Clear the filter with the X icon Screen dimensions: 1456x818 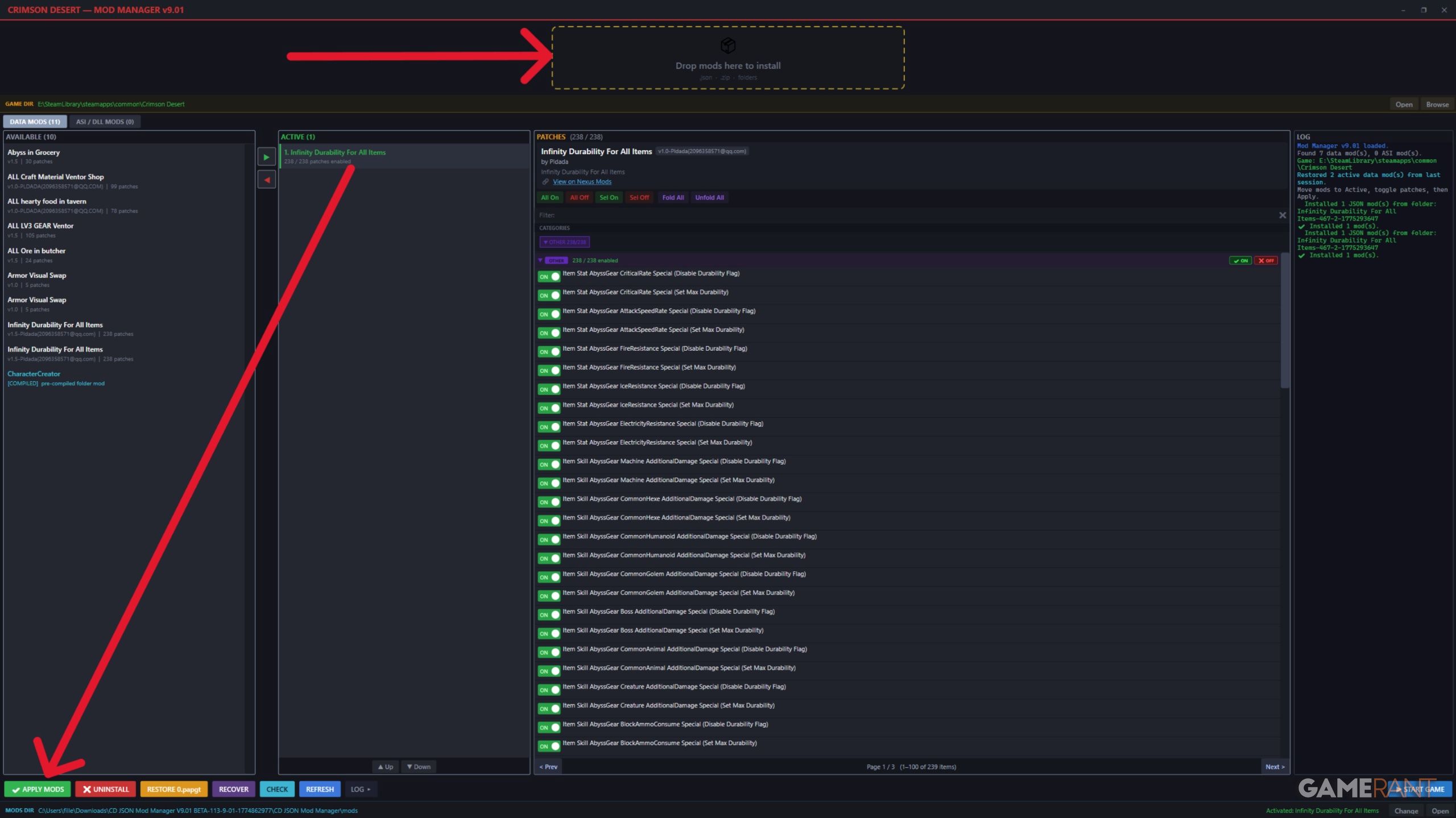click(1282, 215)
